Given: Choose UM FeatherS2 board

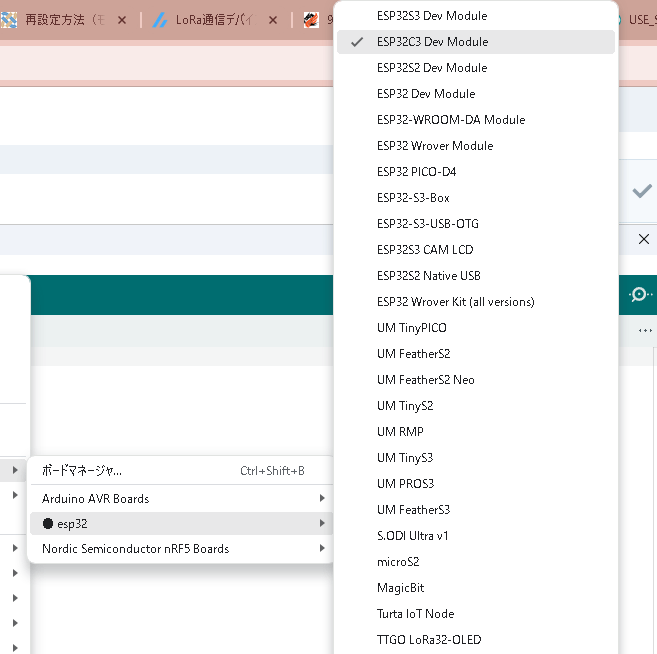Looking at the screenshot, I should (476, 354).
